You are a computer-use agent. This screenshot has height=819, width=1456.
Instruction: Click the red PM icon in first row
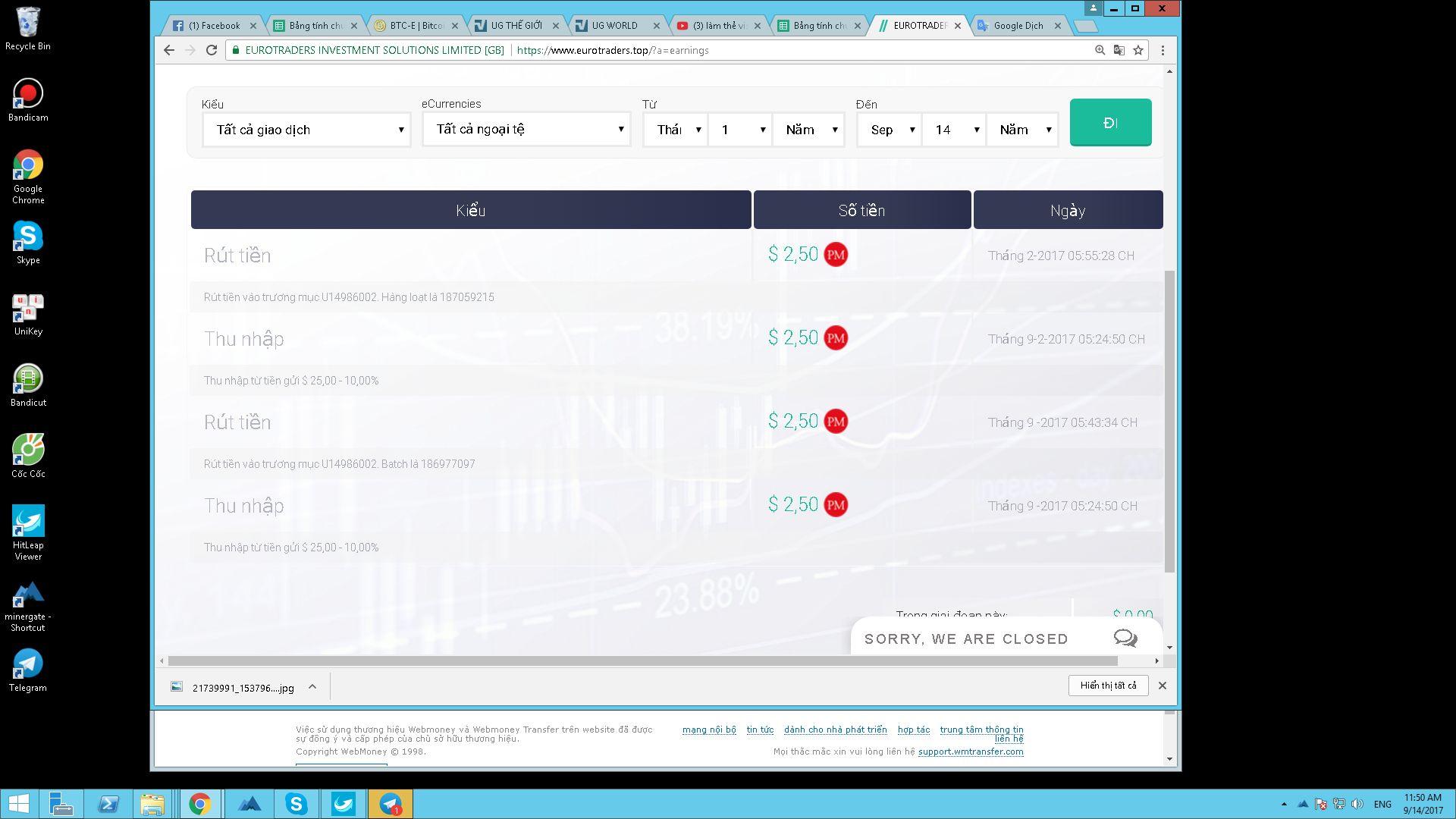(836, 255)
